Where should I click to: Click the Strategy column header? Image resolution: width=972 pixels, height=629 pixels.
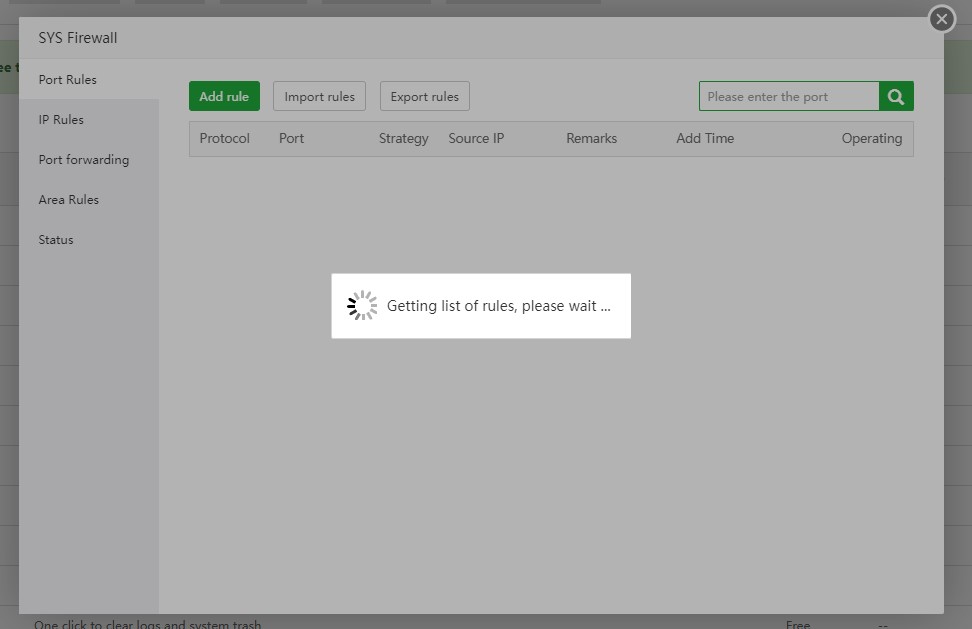[x=403, y=138]
